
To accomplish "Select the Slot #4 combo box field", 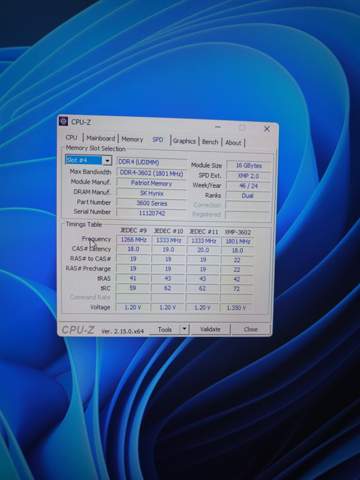I will (x=88, y=160).
